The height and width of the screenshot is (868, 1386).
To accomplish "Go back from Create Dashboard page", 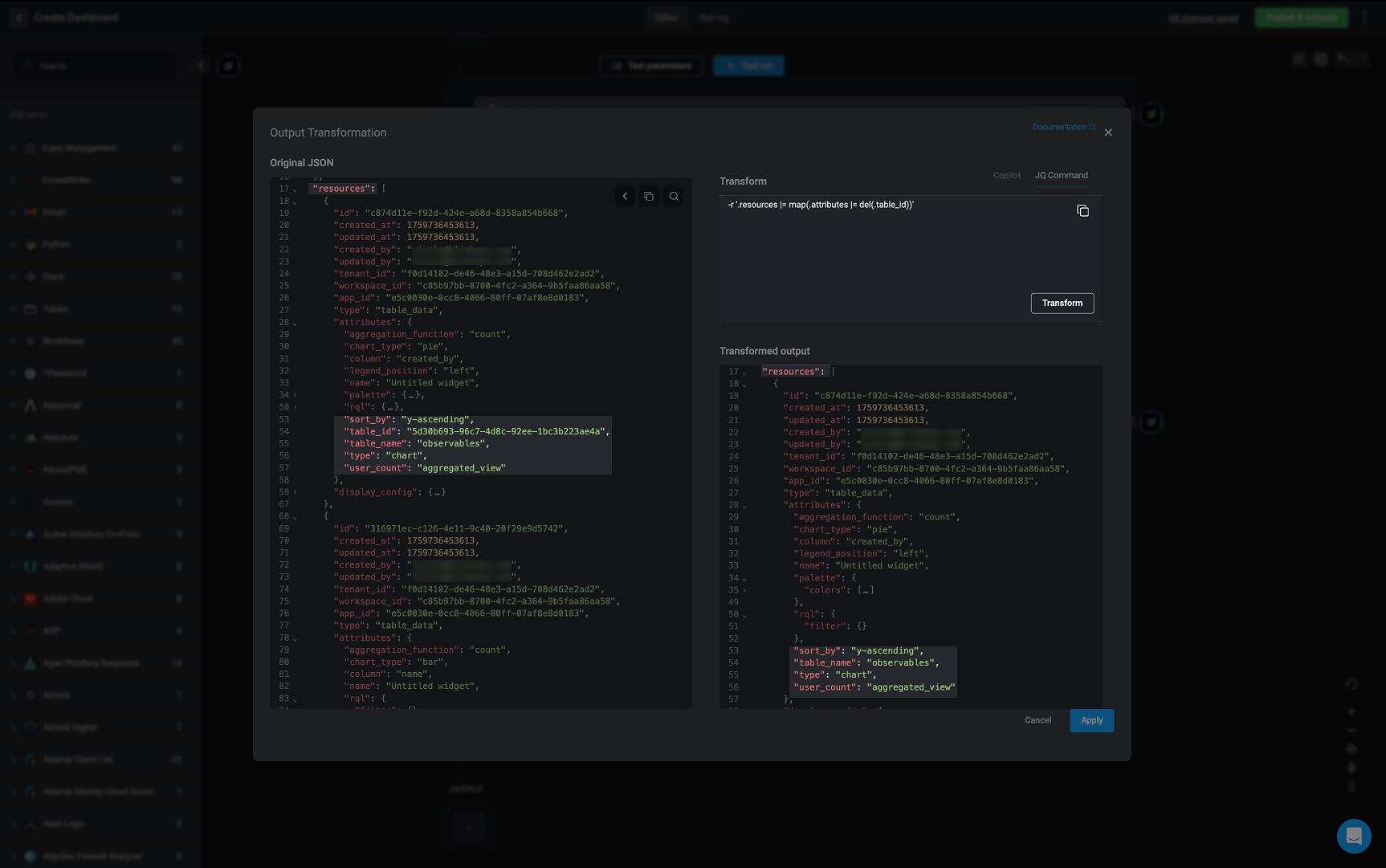I will [19, 17].
